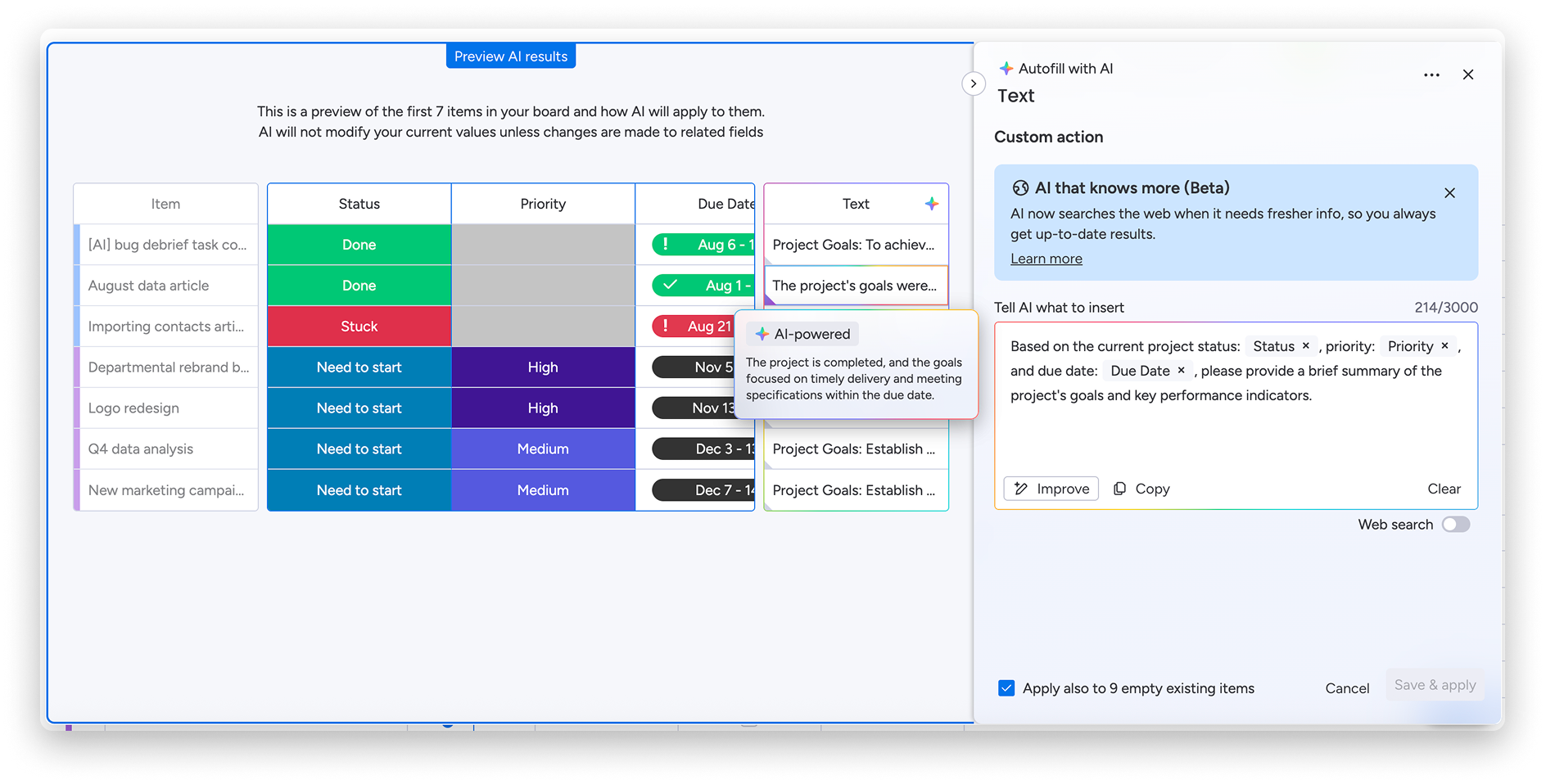1546x784 pixels.
Task: Click the Copy icon button
Action: (x=1141, y=489)
